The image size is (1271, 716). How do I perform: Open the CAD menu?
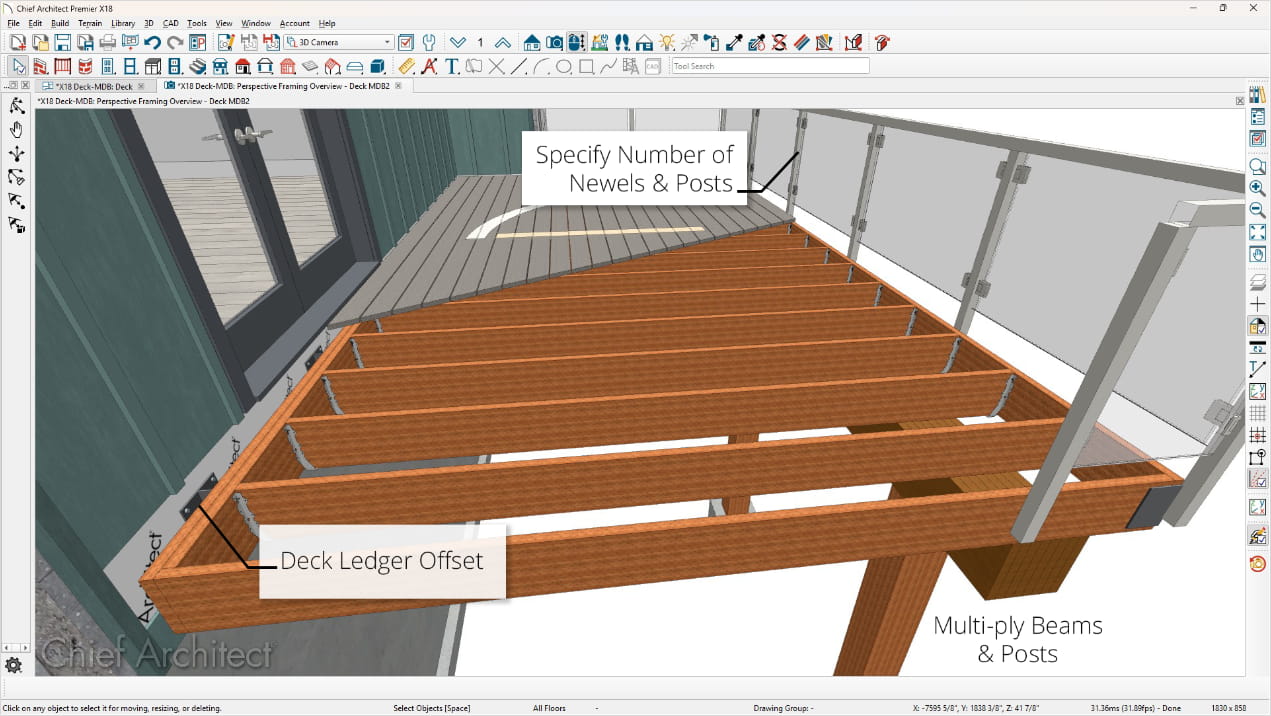(x=171, y=23)
